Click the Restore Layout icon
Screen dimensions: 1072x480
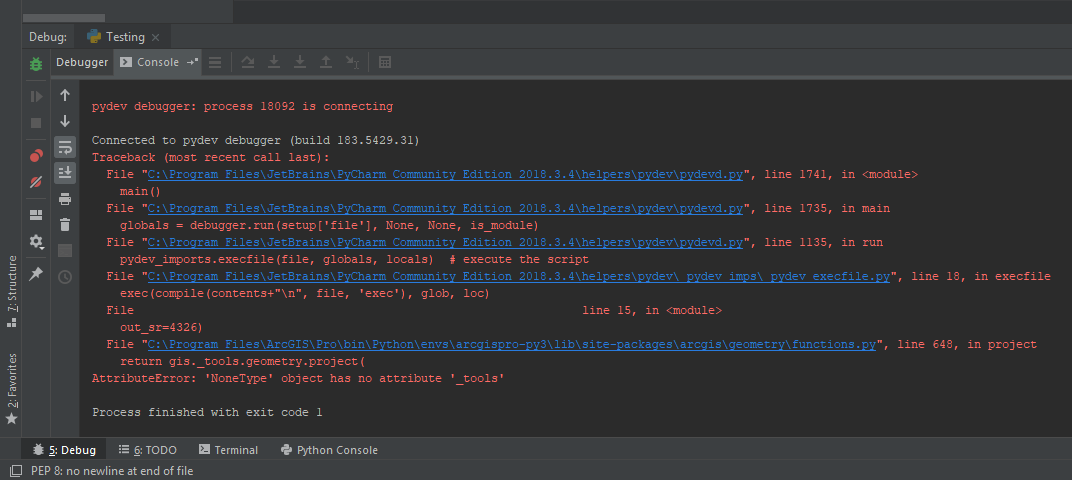click(36, 215)
